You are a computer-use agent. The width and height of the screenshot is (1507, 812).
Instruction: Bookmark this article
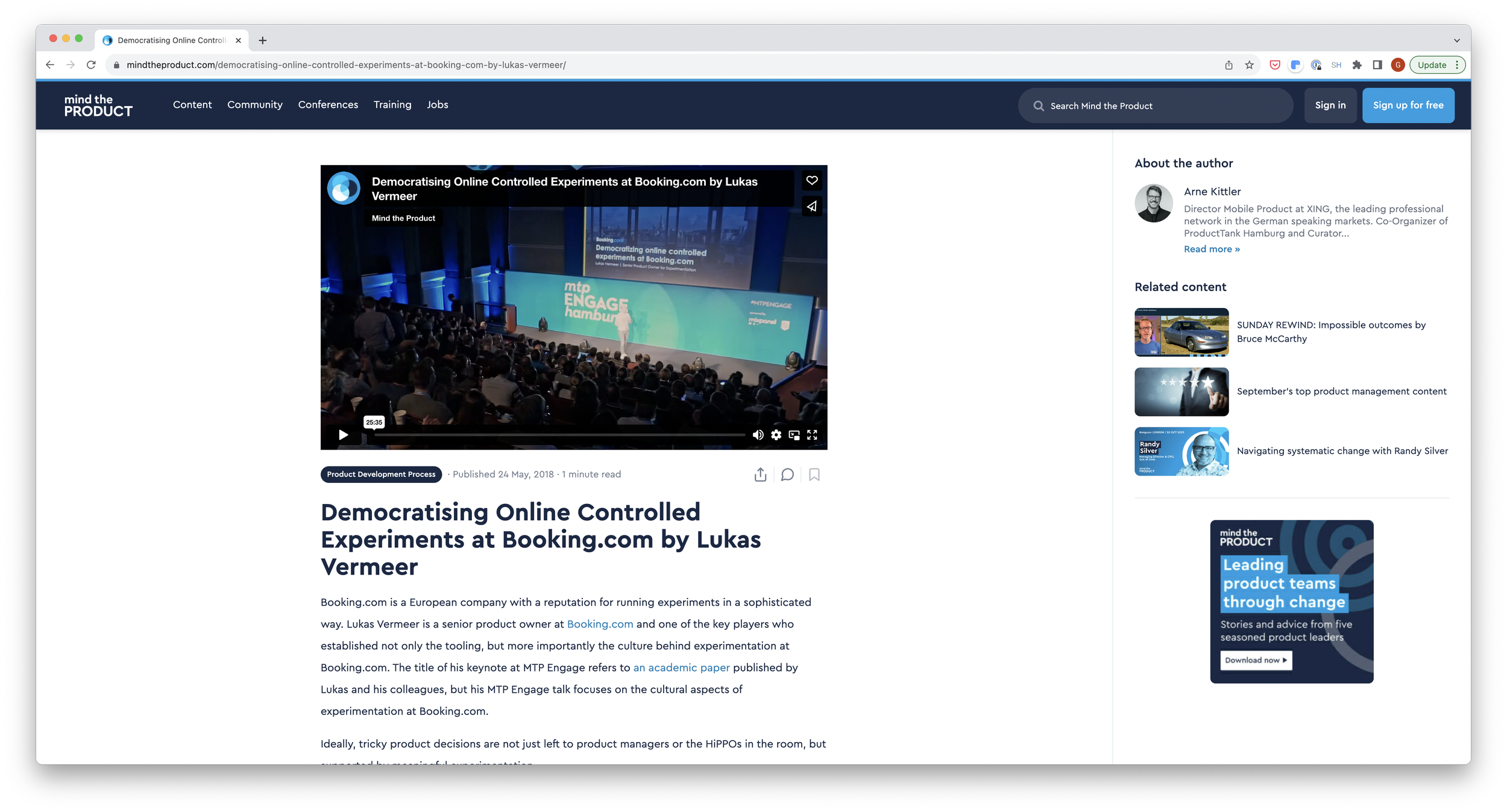pos(814,474)
